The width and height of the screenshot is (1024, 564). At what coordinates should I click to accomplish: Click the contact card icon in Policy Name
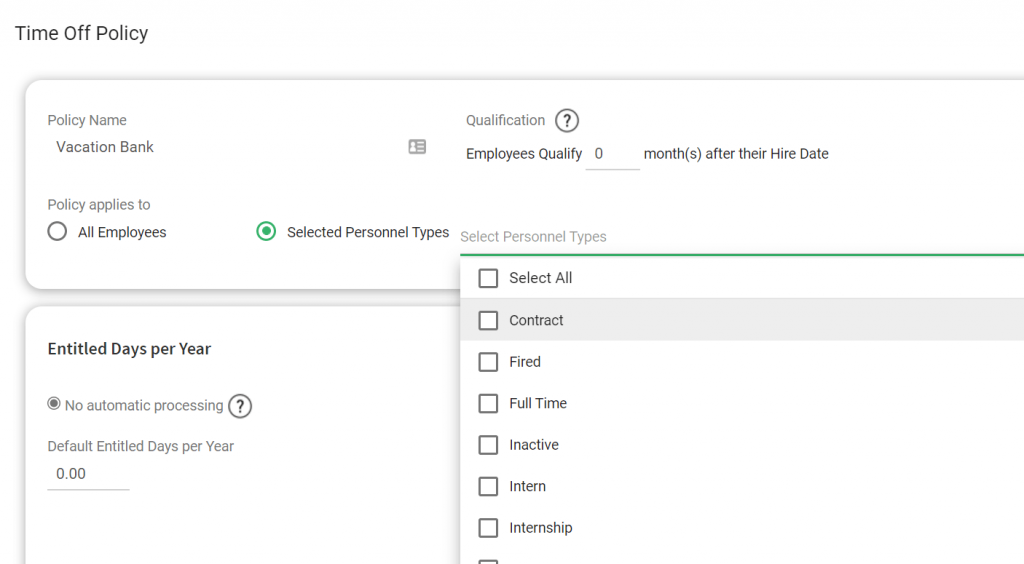[x=417, y=147]
